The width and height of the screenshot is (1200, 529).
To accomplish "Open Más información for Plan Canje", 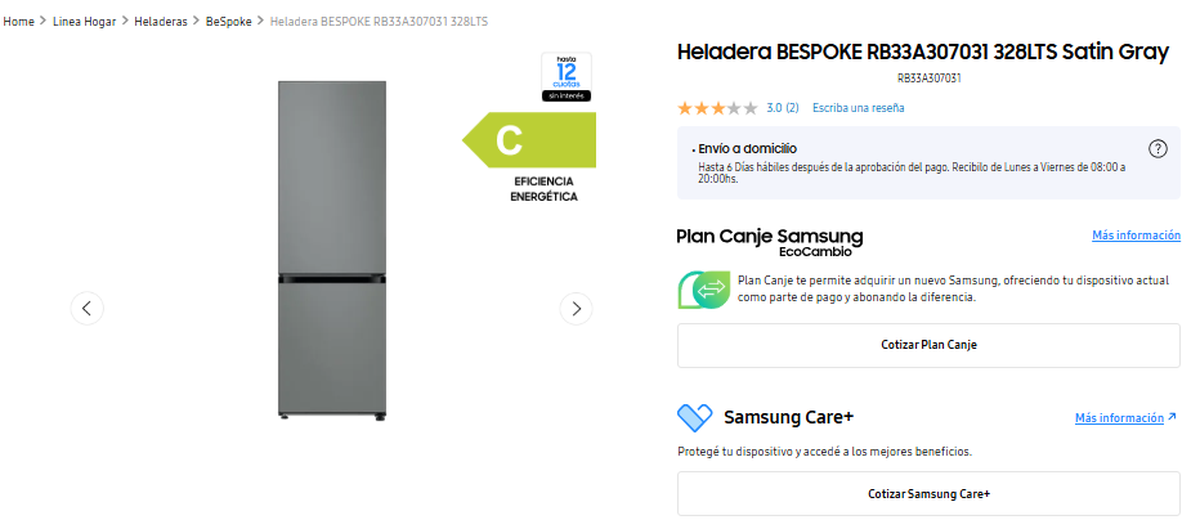I will [x=1136, y=235].
